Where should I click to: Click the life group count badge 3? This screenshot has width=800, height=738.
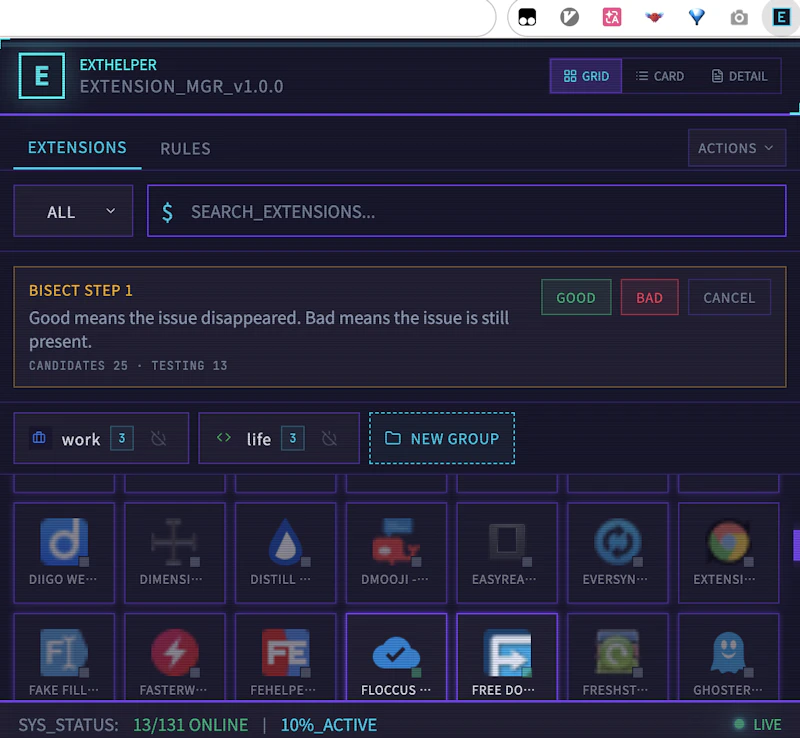coord(293,438)
